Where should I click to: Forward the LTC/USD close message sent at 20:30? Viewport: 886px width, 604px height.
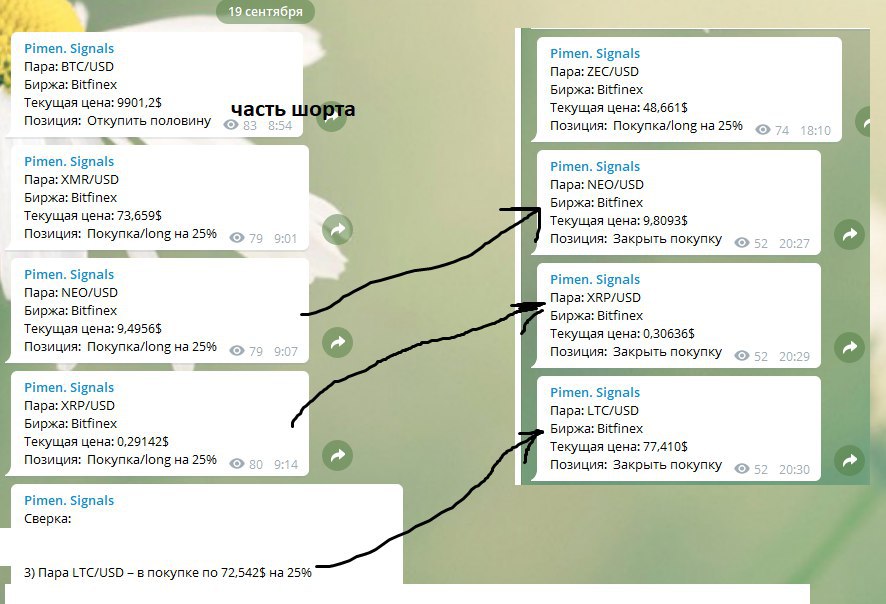click(x=849, y=460)
